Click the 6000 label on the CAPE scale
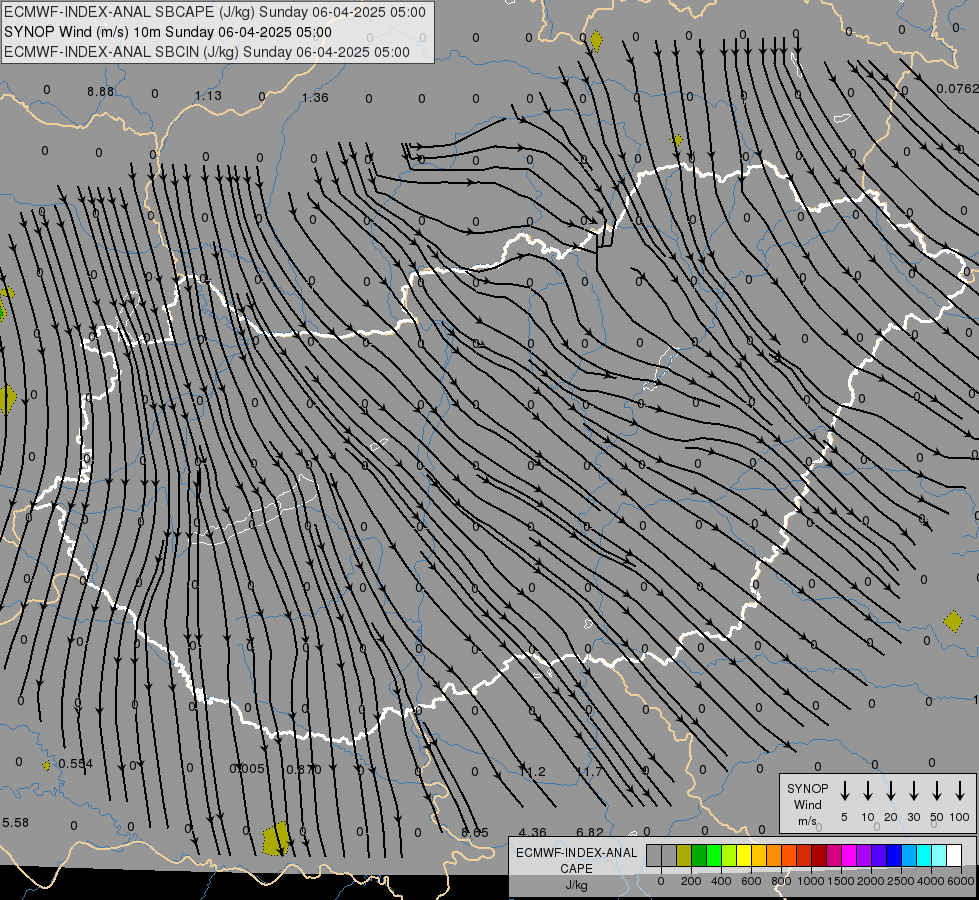Image resolution: width=979 pixels, height=900 pixels. [x=961, y=881]
